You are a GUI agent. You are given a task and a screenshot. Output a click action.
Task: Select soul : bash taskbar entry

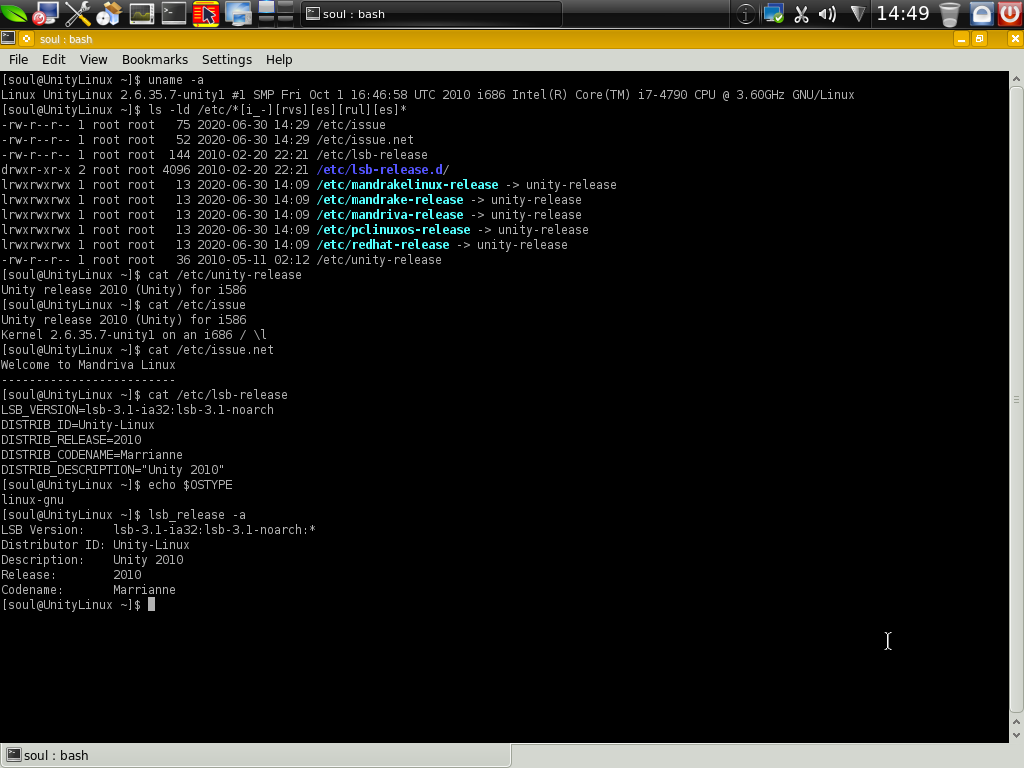point(431,14)
